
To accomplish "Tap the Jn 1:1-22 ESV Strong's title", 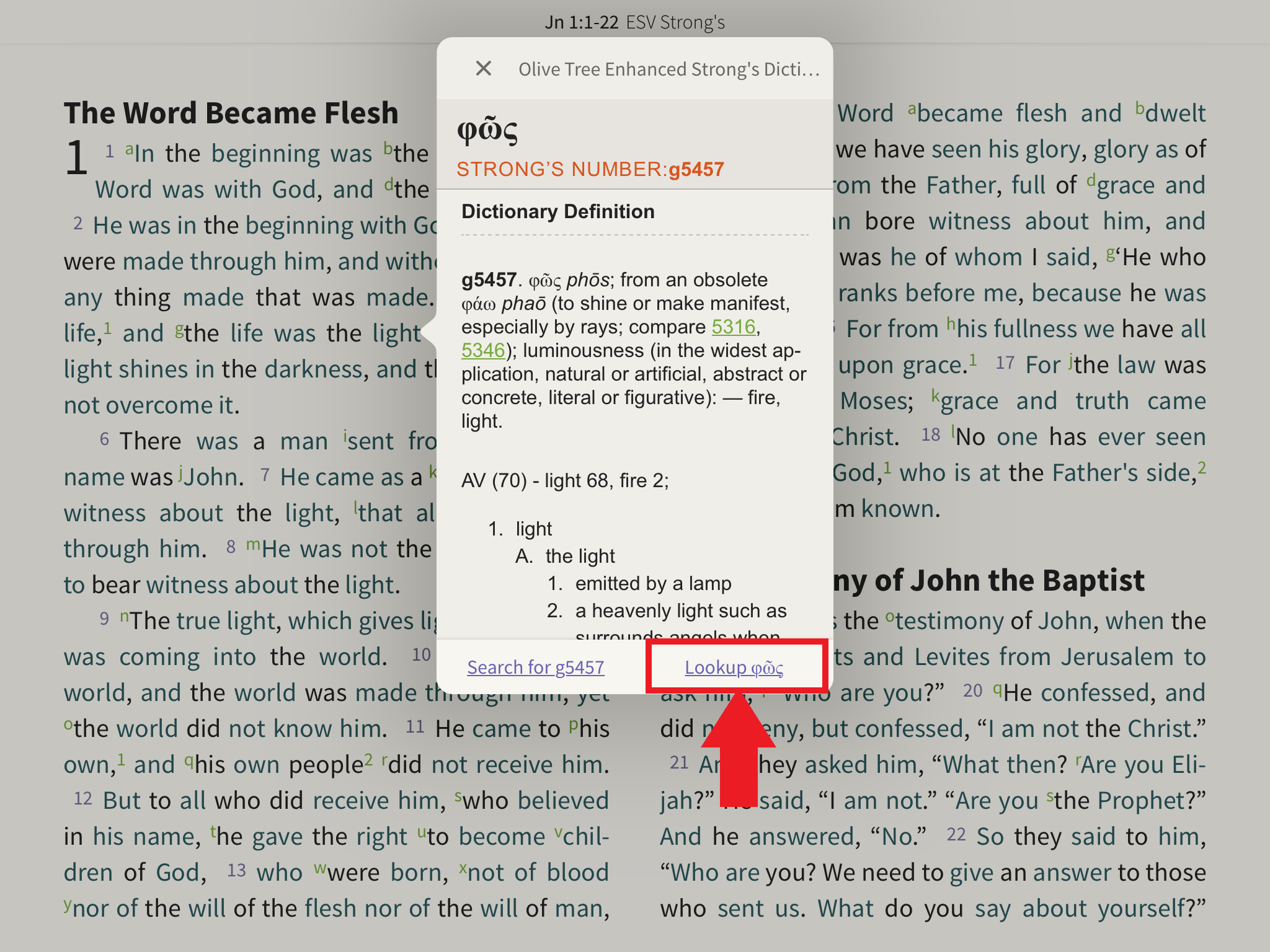I will [x=635, y=22].
